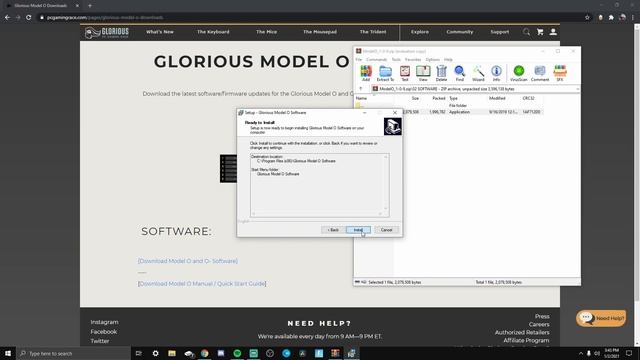
Task: Click the Glorious logo in site header
Action: 107,32
